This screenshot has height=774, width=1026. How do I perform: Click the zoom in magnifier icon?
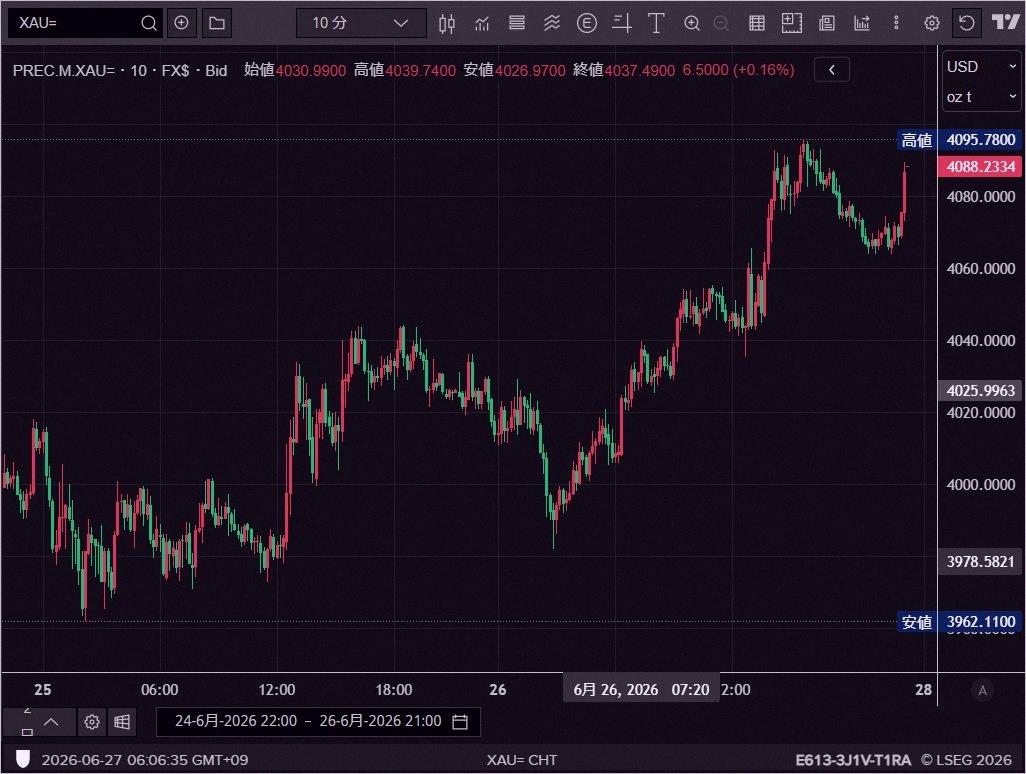[692, 24]
